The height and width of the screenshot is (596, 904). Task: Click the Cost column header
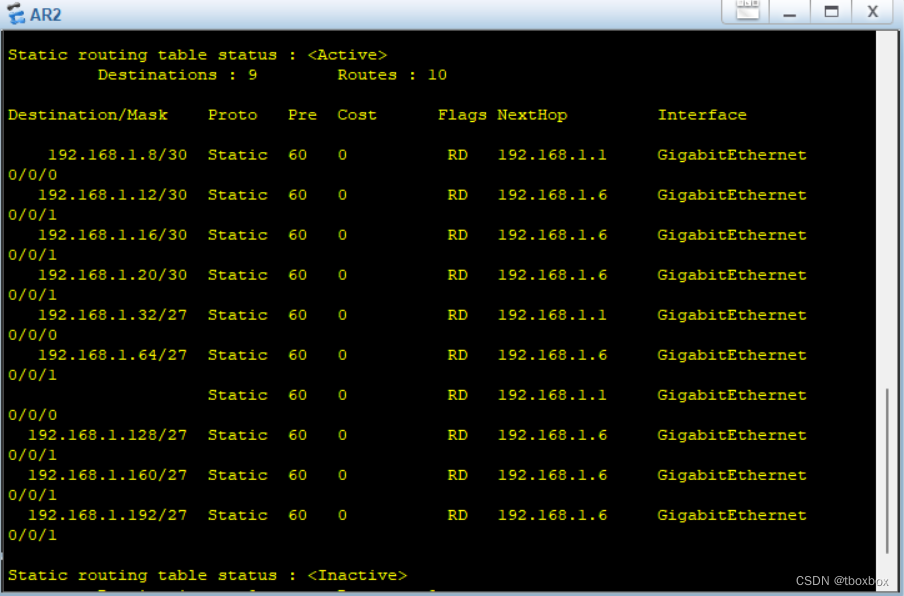point(357,115)
